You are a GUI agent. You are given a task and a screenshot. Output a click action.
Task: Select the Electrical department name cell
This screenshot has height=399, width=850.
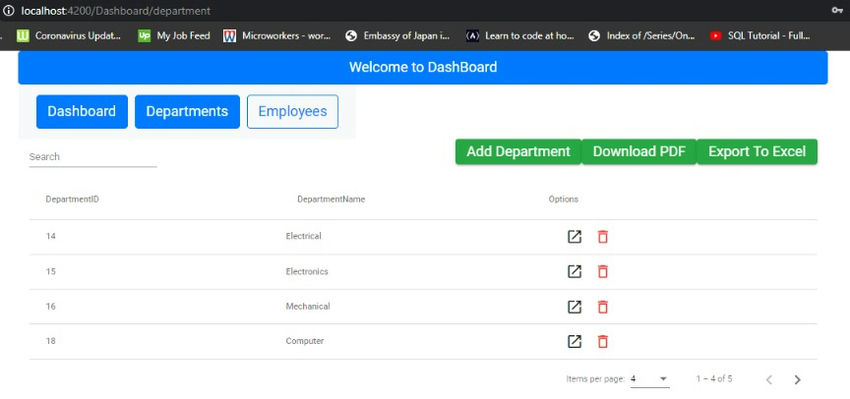pyautogui.click(x=303, y=236)
